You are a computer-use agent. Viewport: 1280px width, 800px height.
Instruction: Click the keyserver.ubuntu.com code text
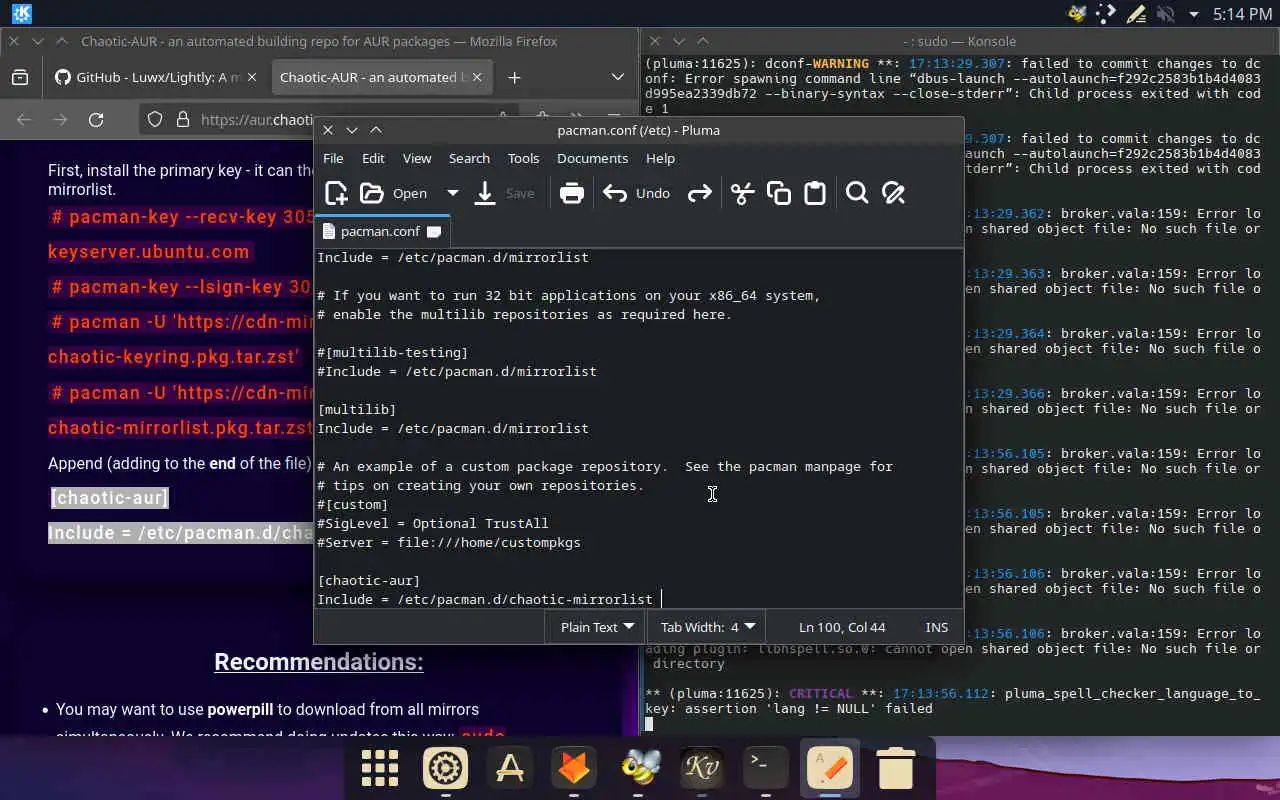[149, 252]
